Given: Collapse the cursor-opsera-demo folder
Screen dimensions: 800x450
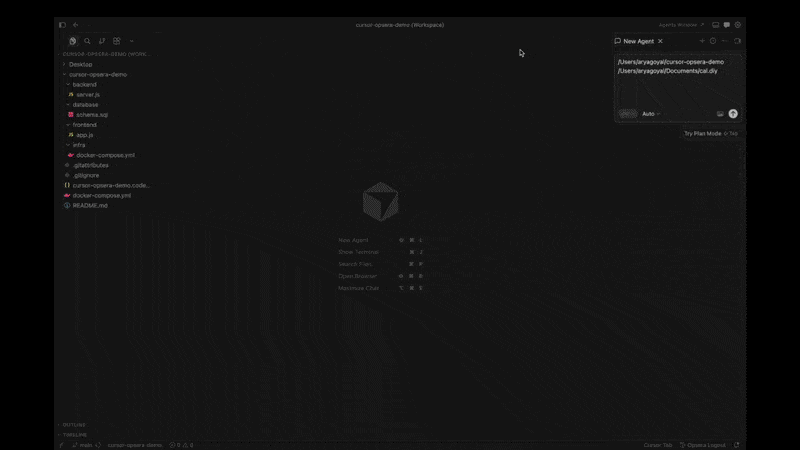Looking at the screenshot, I should [x=98, y=74].
